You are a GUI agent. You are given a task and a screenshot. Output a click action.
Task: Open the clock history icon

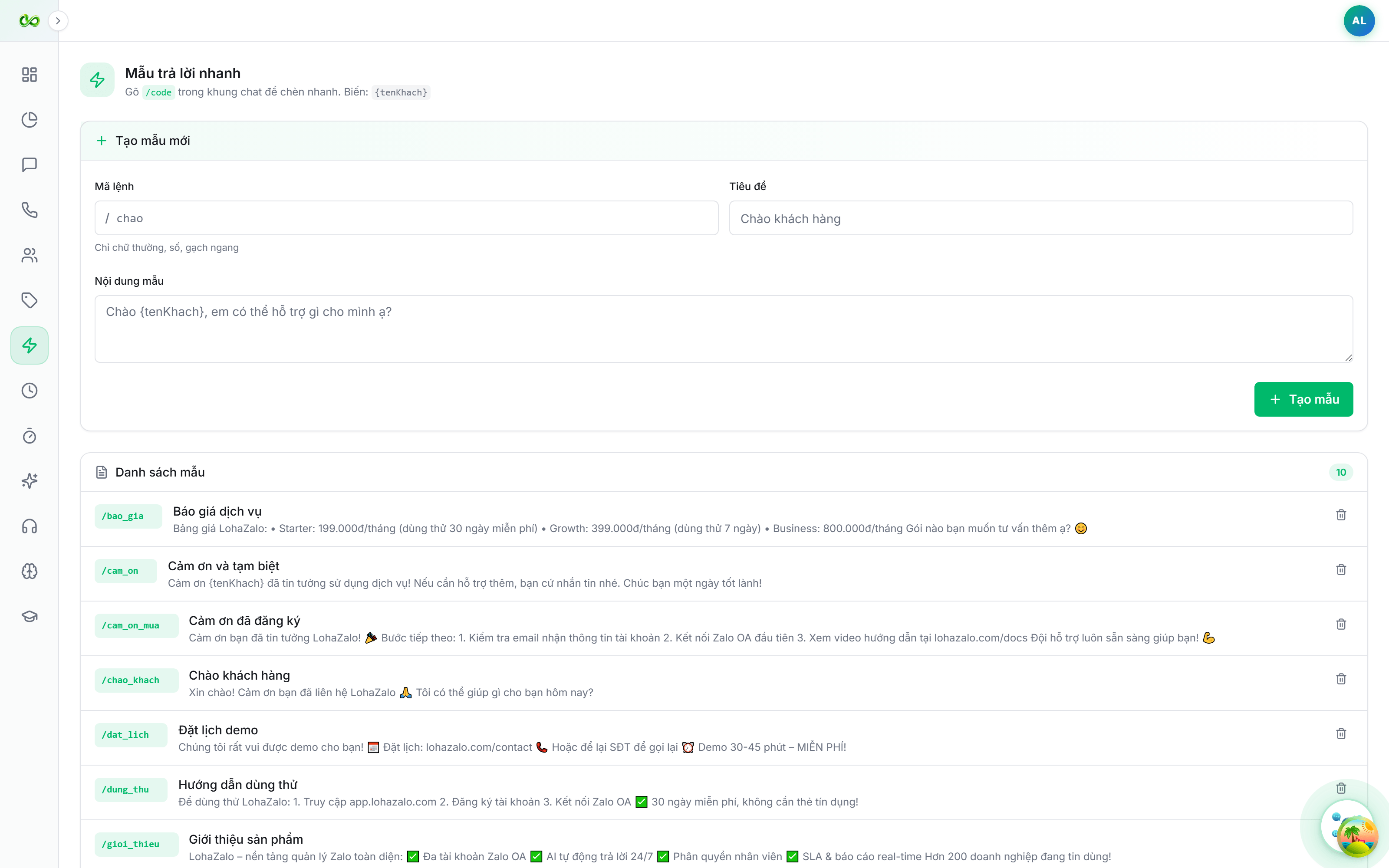(x=29, y=391)
